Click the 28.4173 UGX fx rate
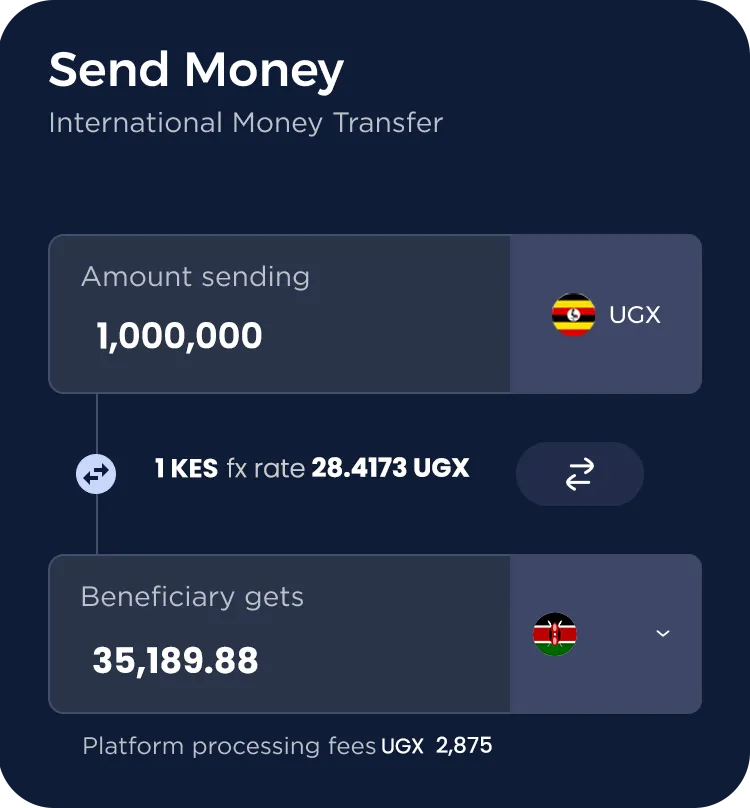 pos(390,468)
